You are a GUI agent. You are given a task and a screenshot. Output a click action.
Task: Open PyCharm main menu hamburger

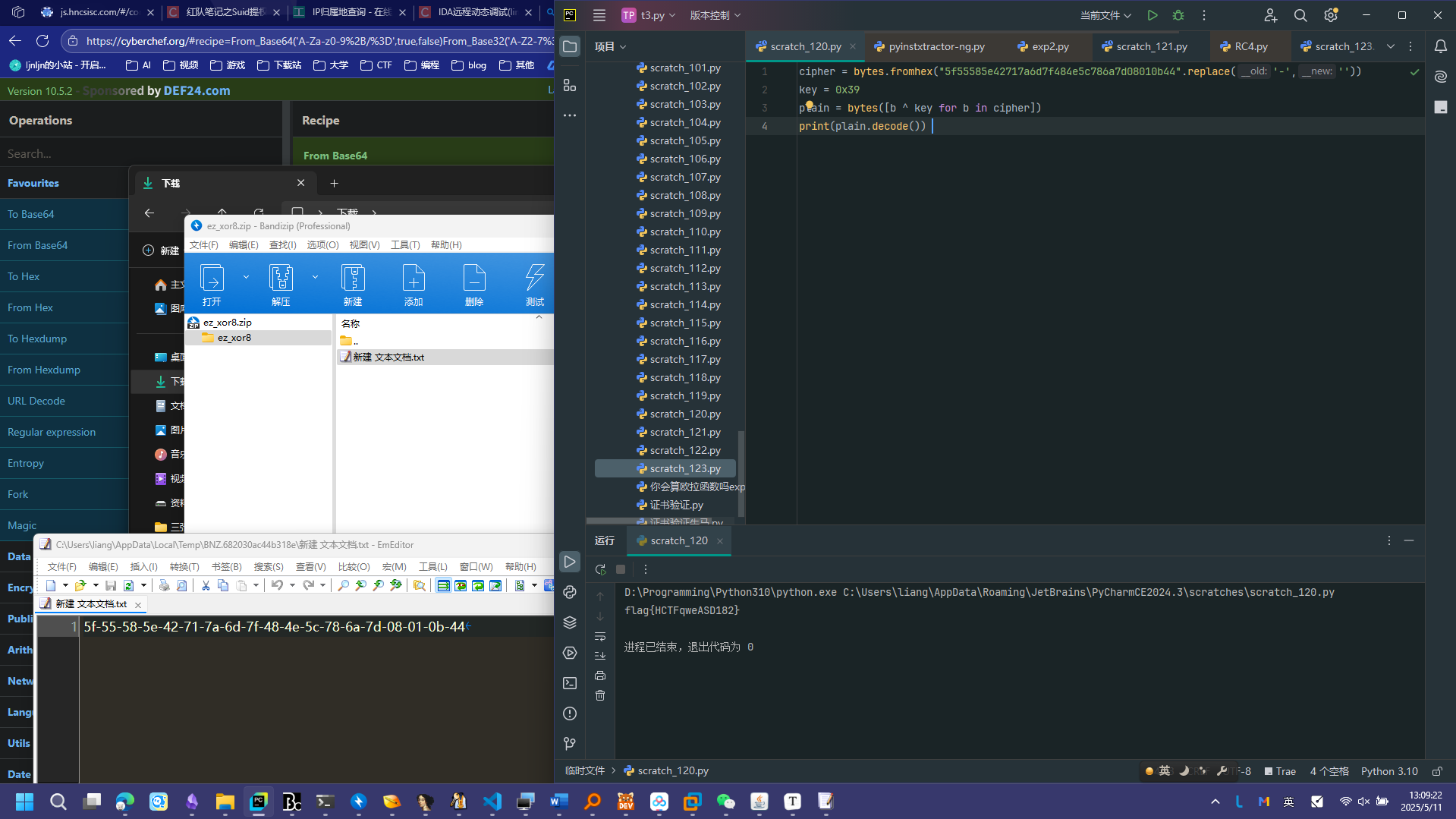pos(599,15)
